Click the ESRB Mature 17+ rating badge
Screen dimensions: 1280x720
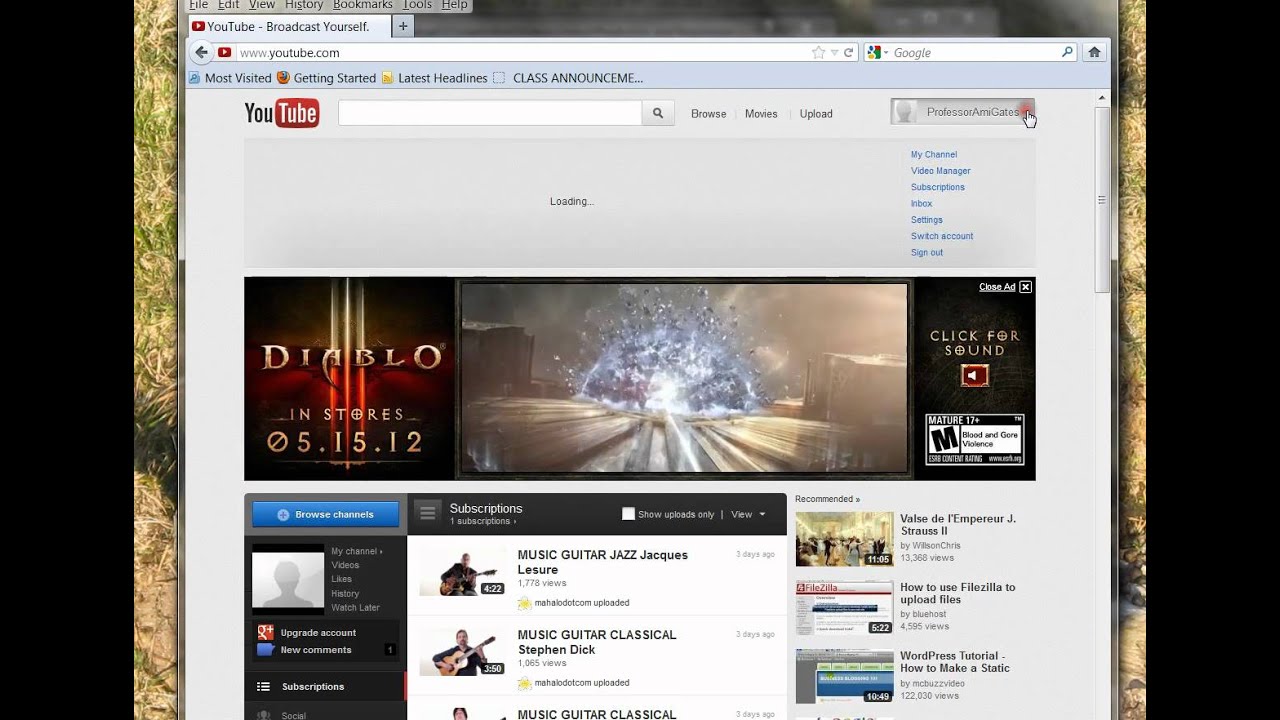click(x=975, y=440)
